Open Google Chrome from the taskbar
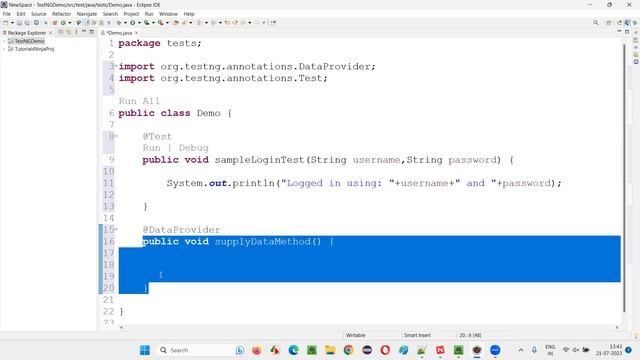The image size is (640, 360). [x=348, y=350]
